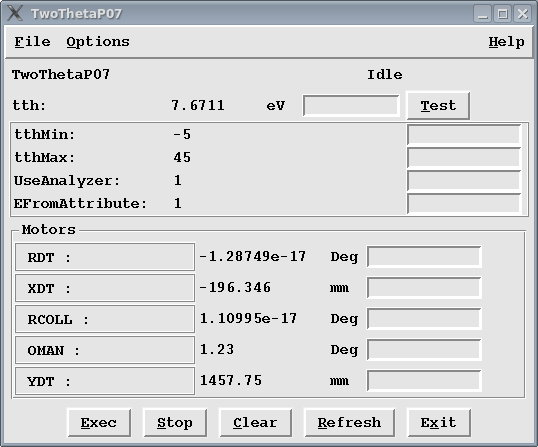Close the TwoThetaP07 window
Image resolution: width=538 pixels, height=447 pixels.
click(523, 14)
